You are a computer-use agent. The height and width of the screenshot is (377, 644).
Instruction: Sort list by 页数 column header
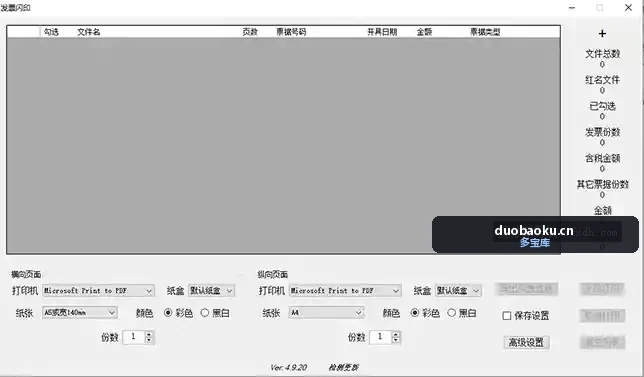click(x=250, y=32)
